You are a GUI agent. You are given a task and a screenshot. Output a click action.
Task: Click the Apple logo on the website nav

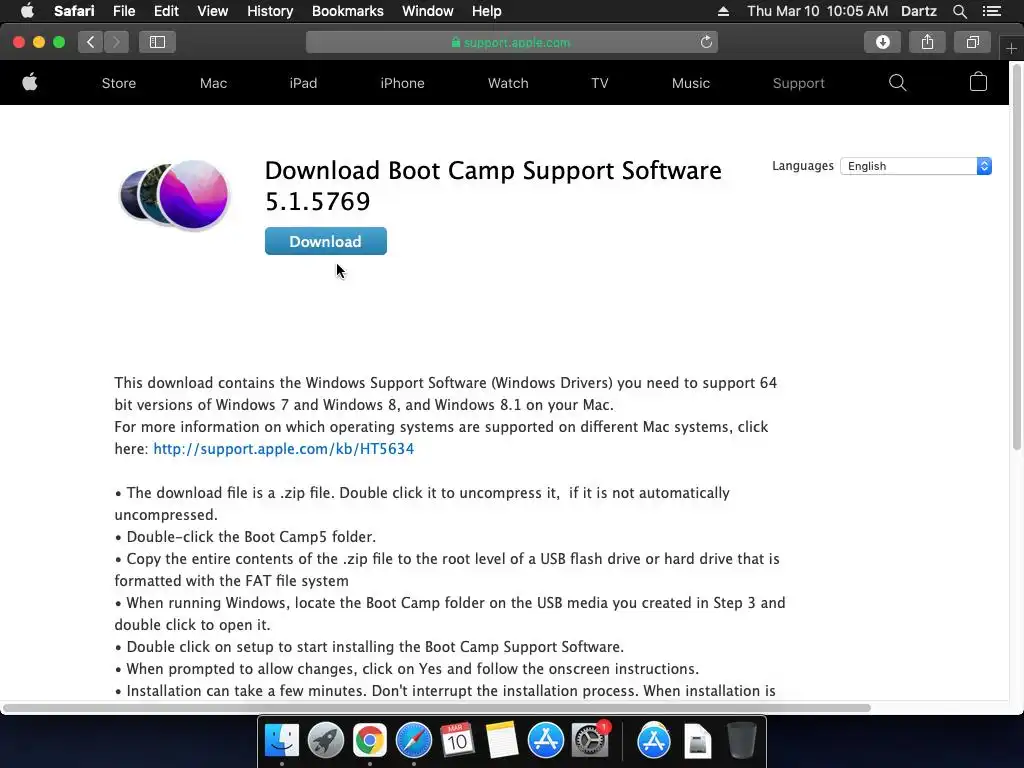[29, 82]
